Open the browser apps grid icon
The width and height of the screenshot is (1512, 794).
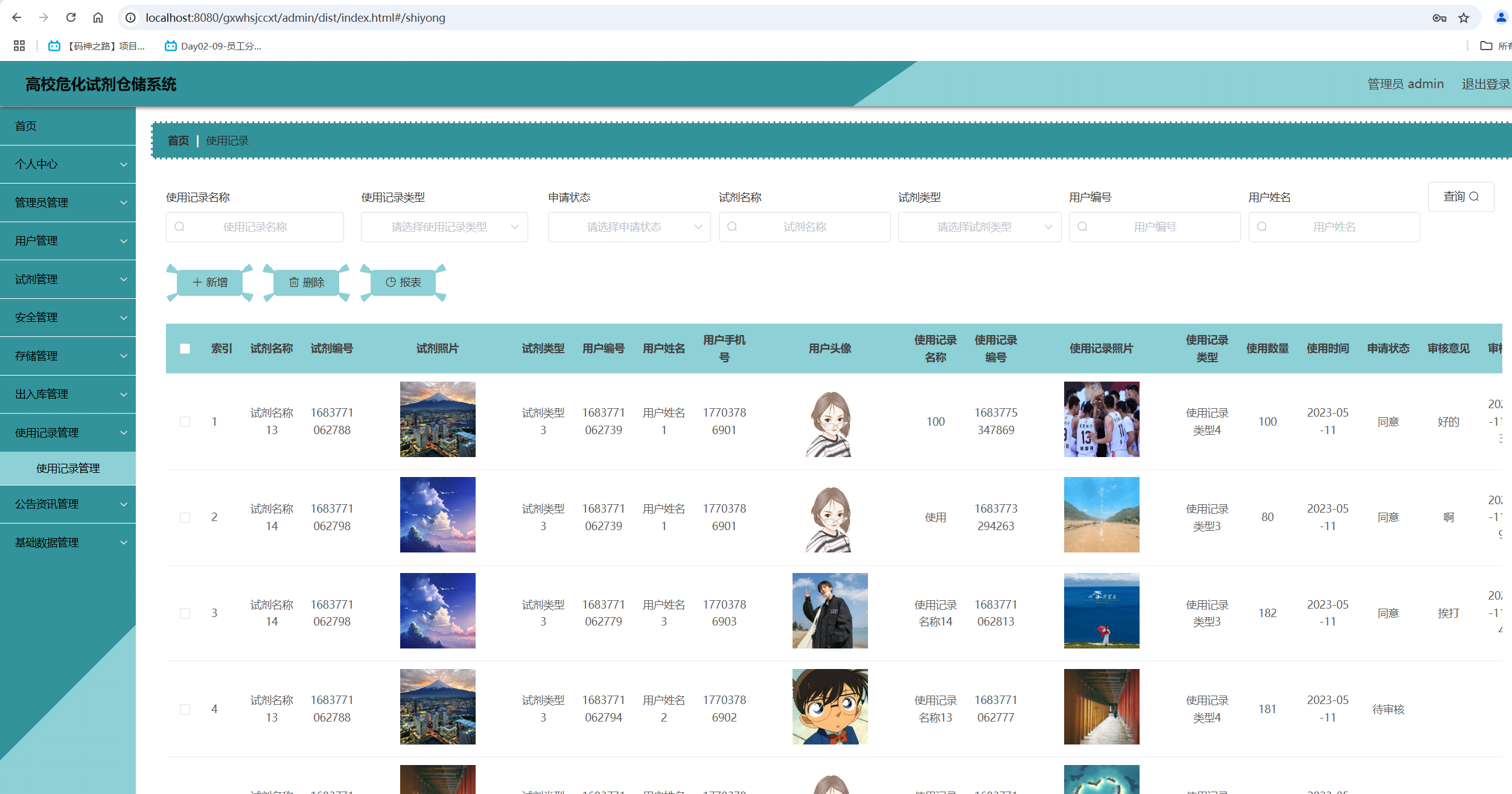click(x=19, y=46)
